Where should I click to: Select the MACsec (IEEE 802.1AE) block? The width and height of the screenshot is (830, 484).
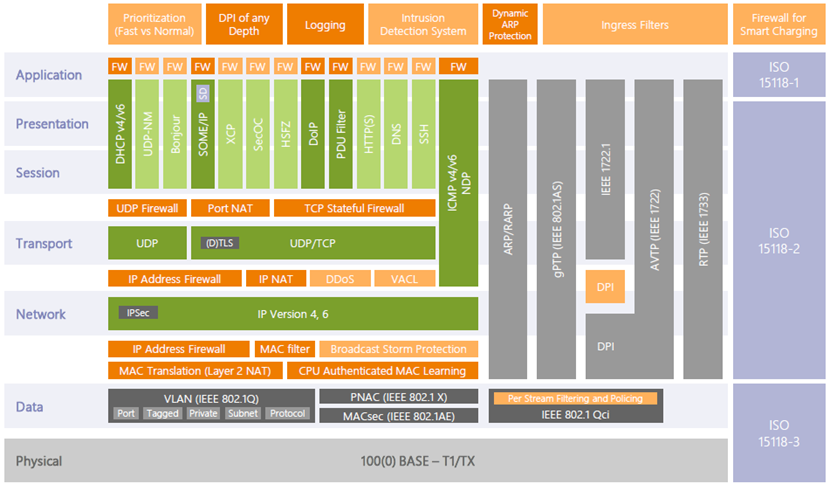pyautogui.click(x=399, y=415)
